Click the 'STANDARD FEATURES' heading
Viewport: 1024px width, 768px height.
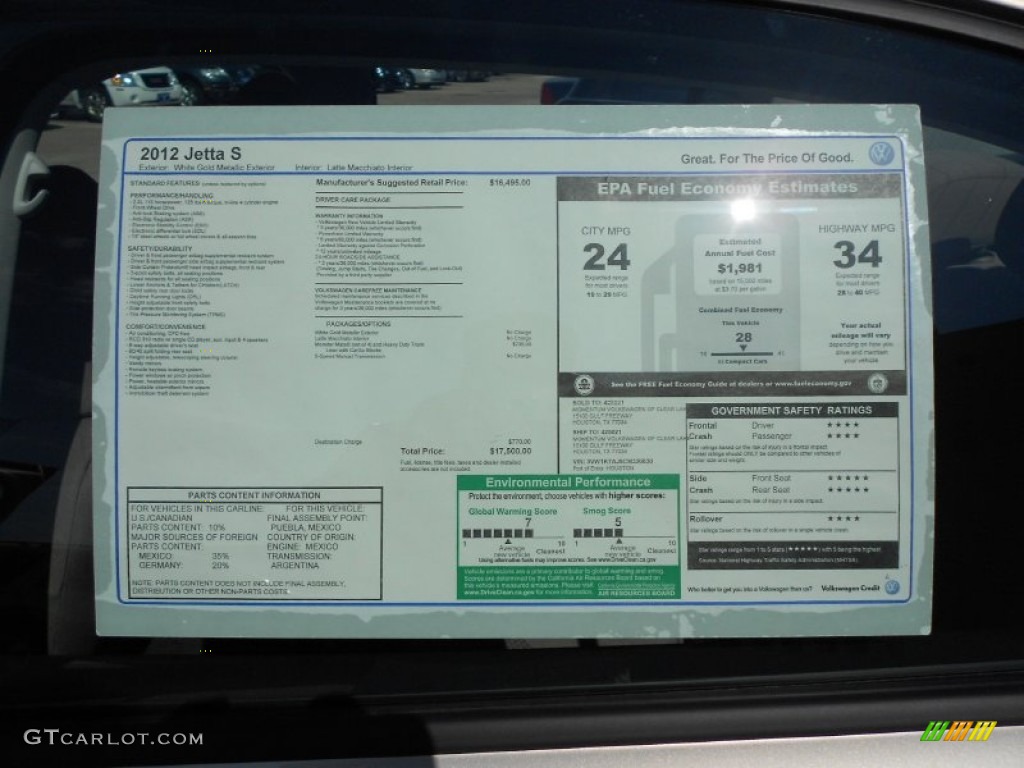(x=165, y=183)
